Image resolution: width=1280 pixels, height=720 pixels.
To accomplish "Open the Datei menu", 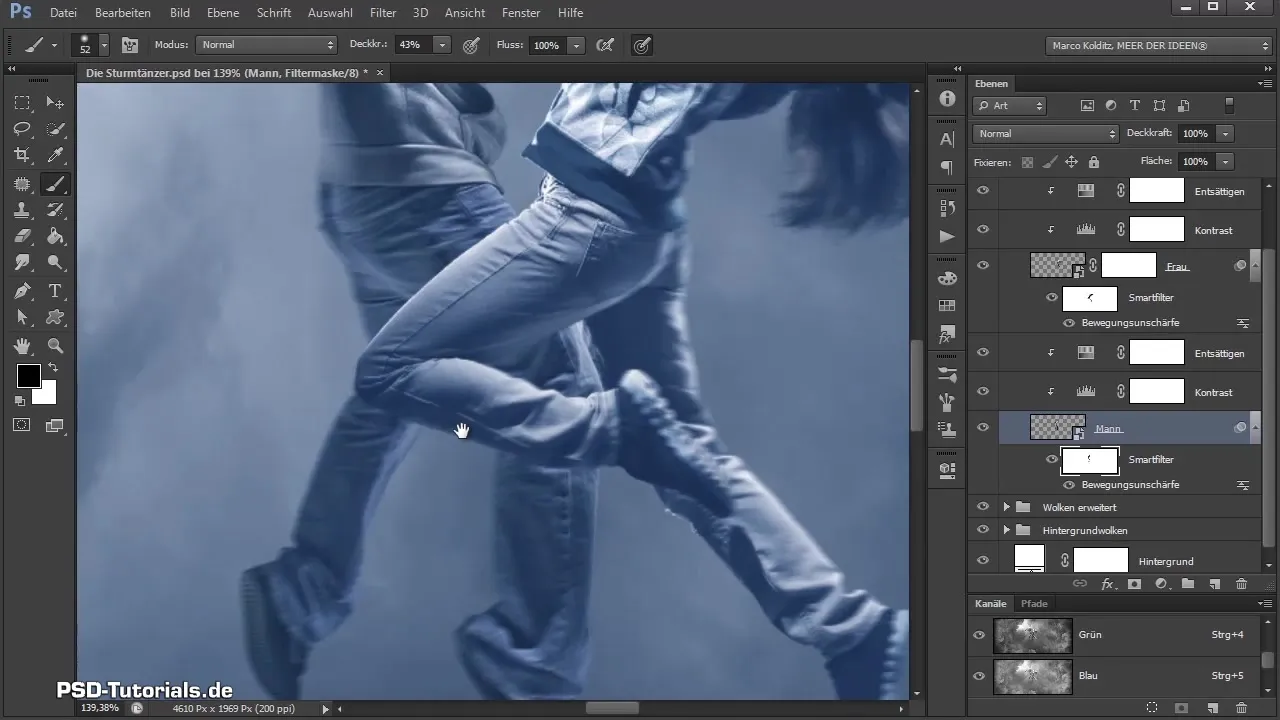I will (63, 13).
